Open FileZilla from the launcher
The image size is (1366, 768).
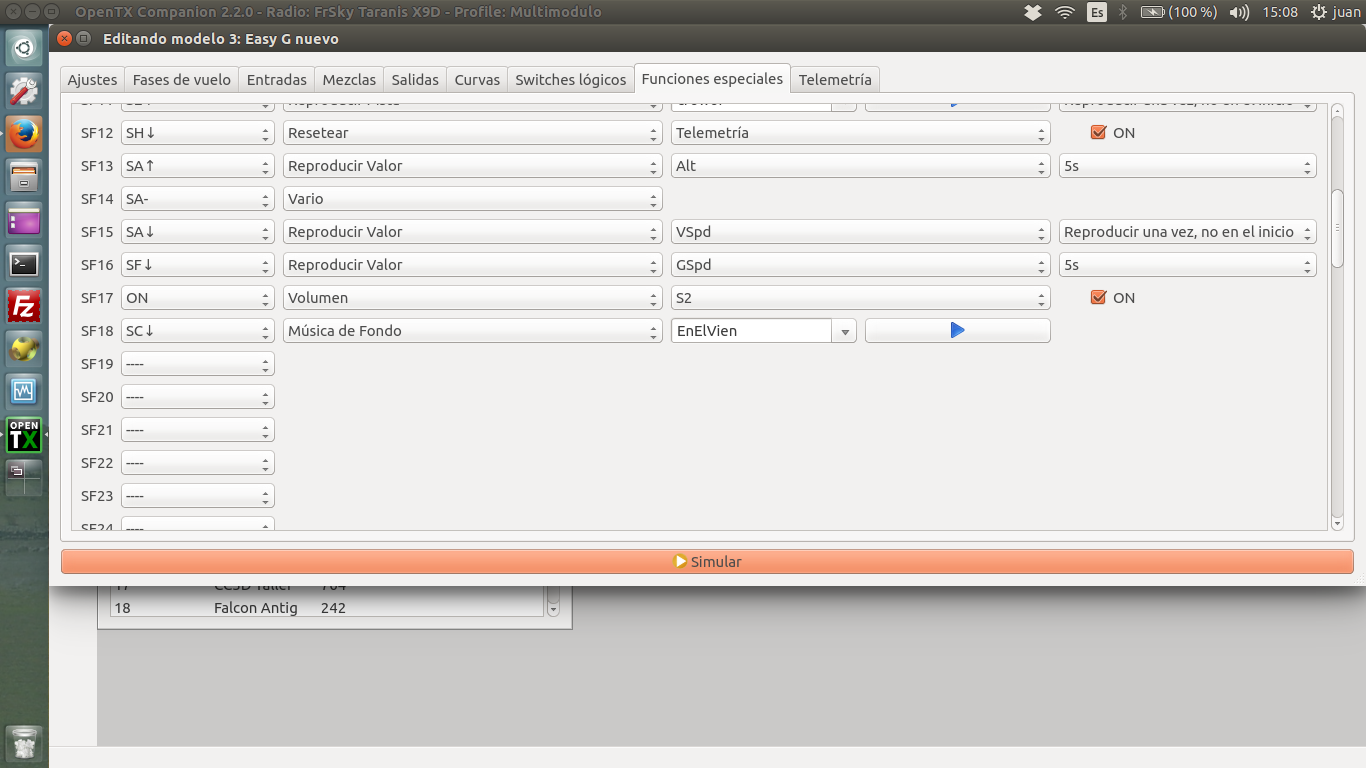(24, 306)
